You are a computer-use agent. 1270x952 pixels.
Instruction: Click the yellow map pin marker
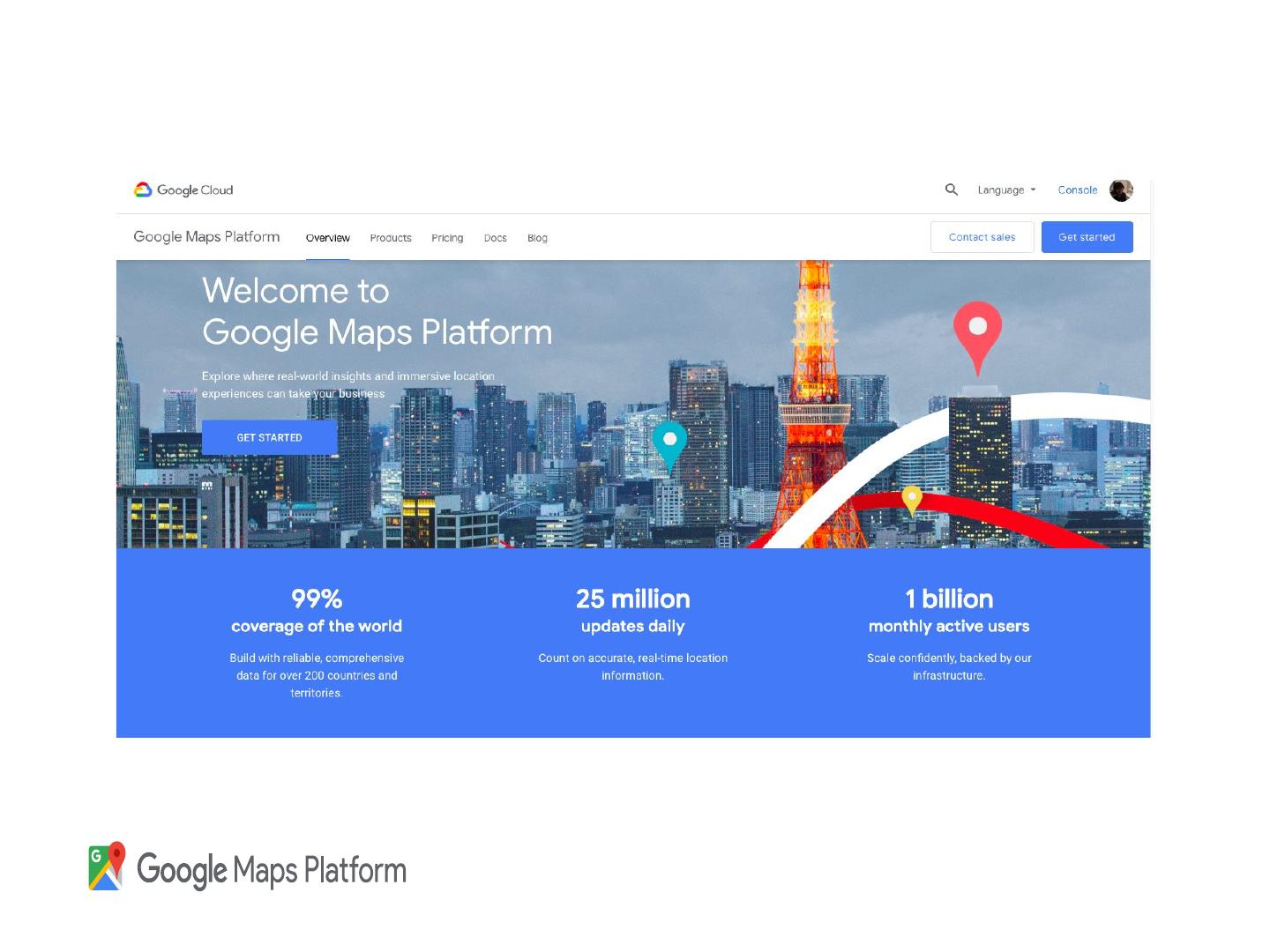pos(911,500)
